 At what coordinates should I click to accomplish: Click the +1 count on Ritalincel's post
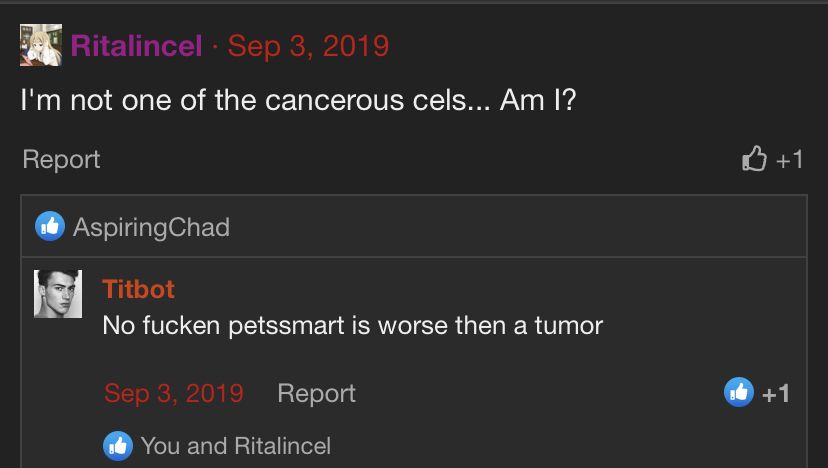point(789,159)
